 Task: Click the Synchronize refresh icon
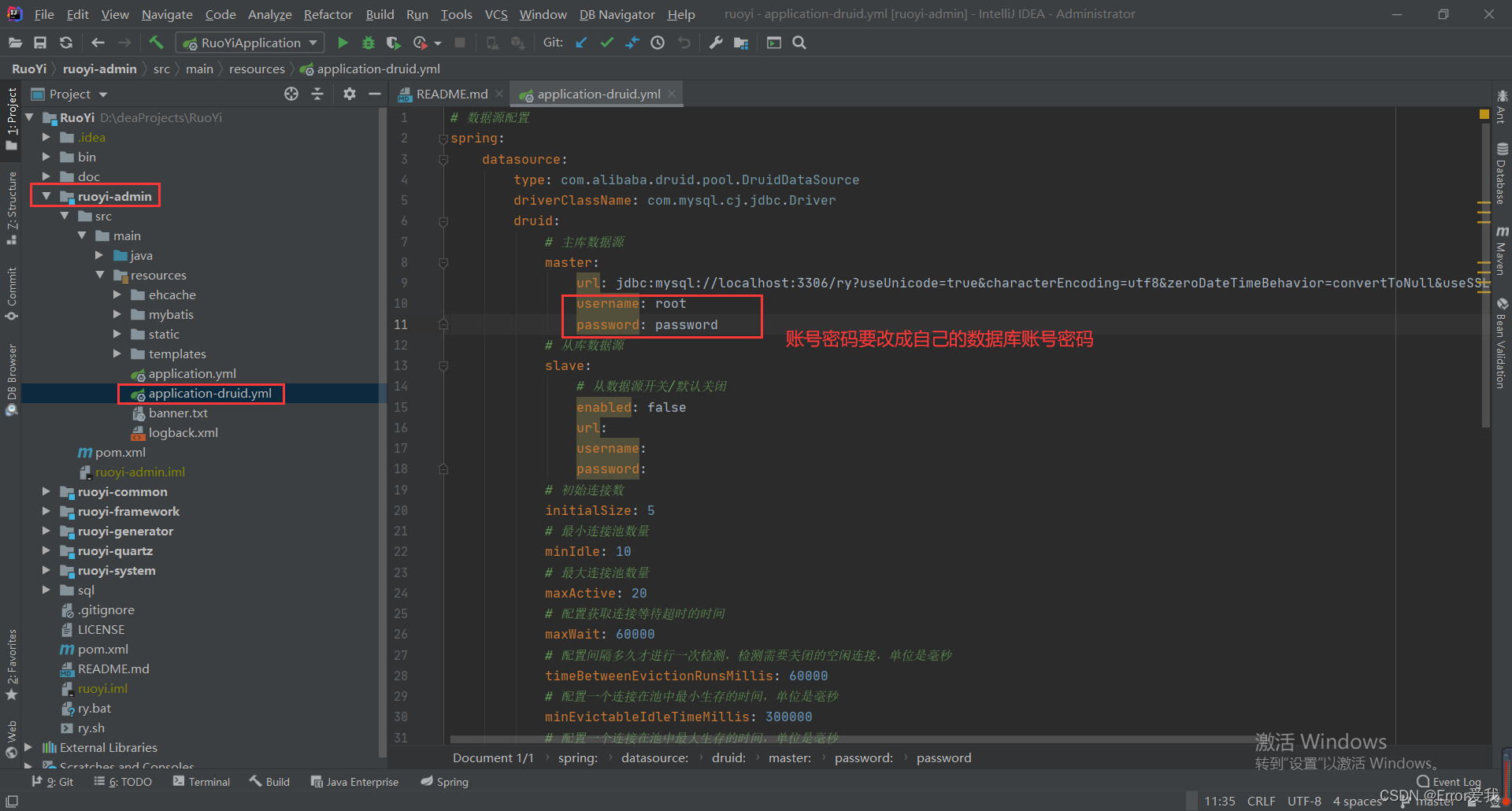point(66,43)
